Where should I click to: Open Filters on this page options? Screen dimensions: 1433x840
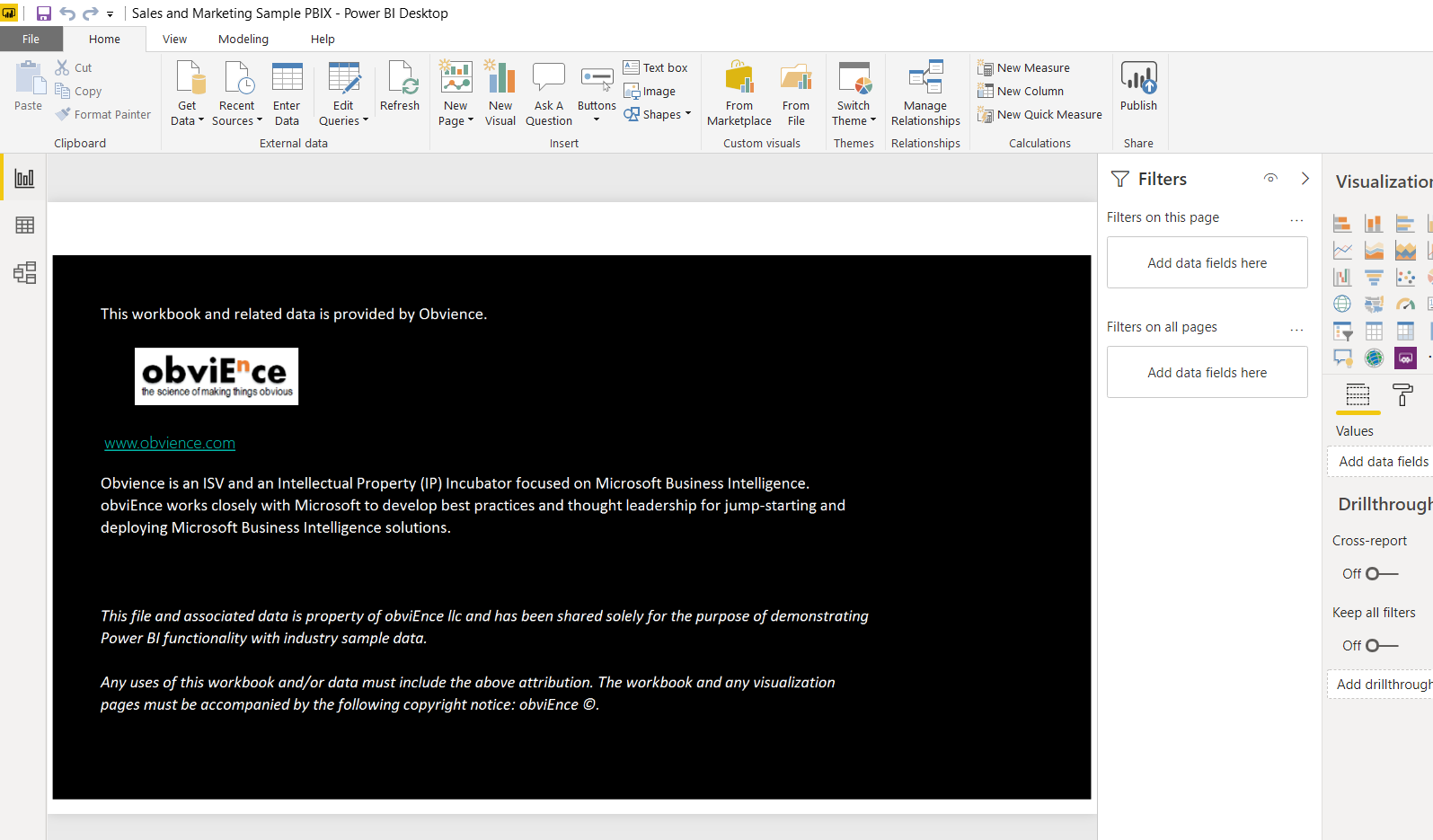coord(1296,218)
